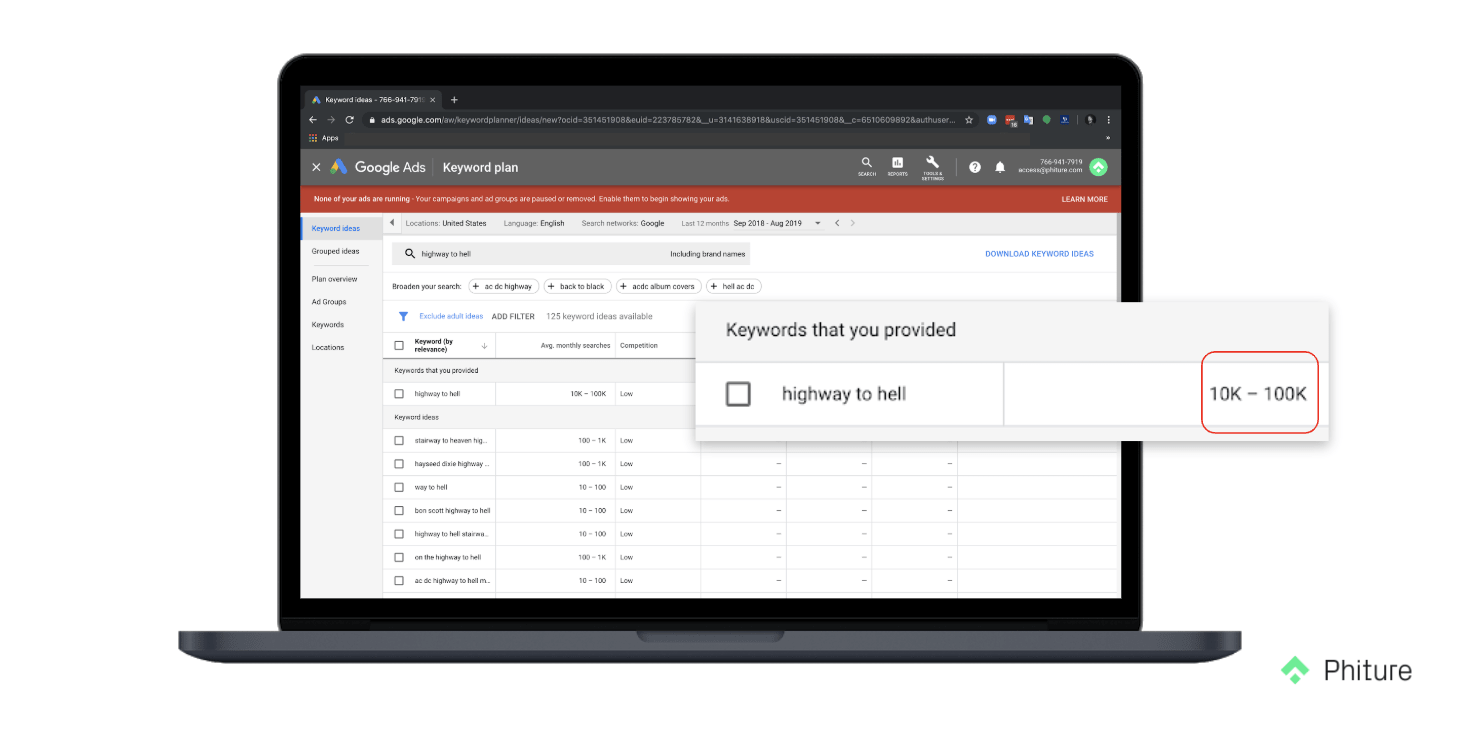1460x734 pixels.
Task: Click Exclude adult ideas filter link
Action: [451, 316]
